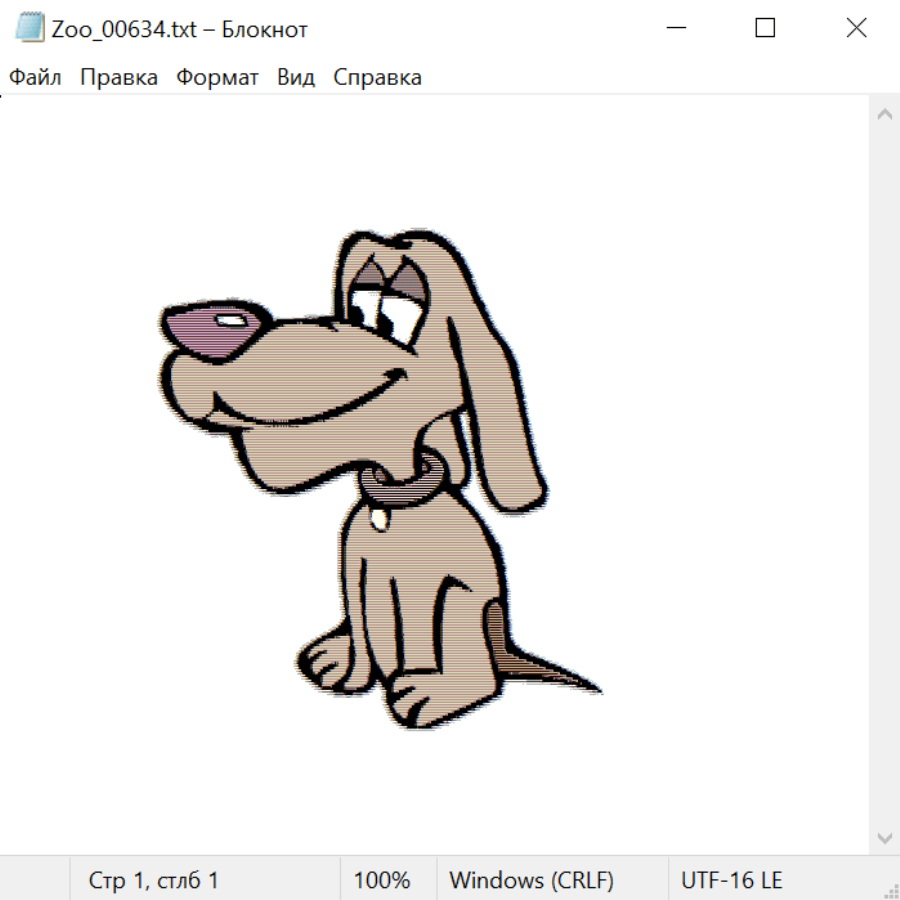This screenshot has width=900, height=900.
Task: Open the Вид menu
Action: pos(295,78)
